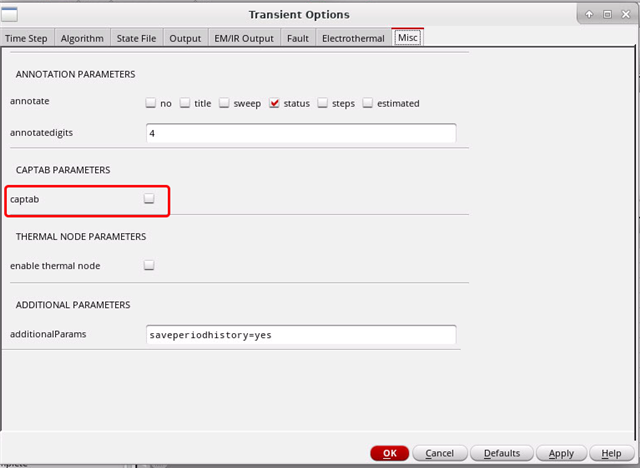Uncheck the annotate 'status' checkbox
Image resolution: width=640 pixels, height=468 pixels.
[x=274, y=103]
